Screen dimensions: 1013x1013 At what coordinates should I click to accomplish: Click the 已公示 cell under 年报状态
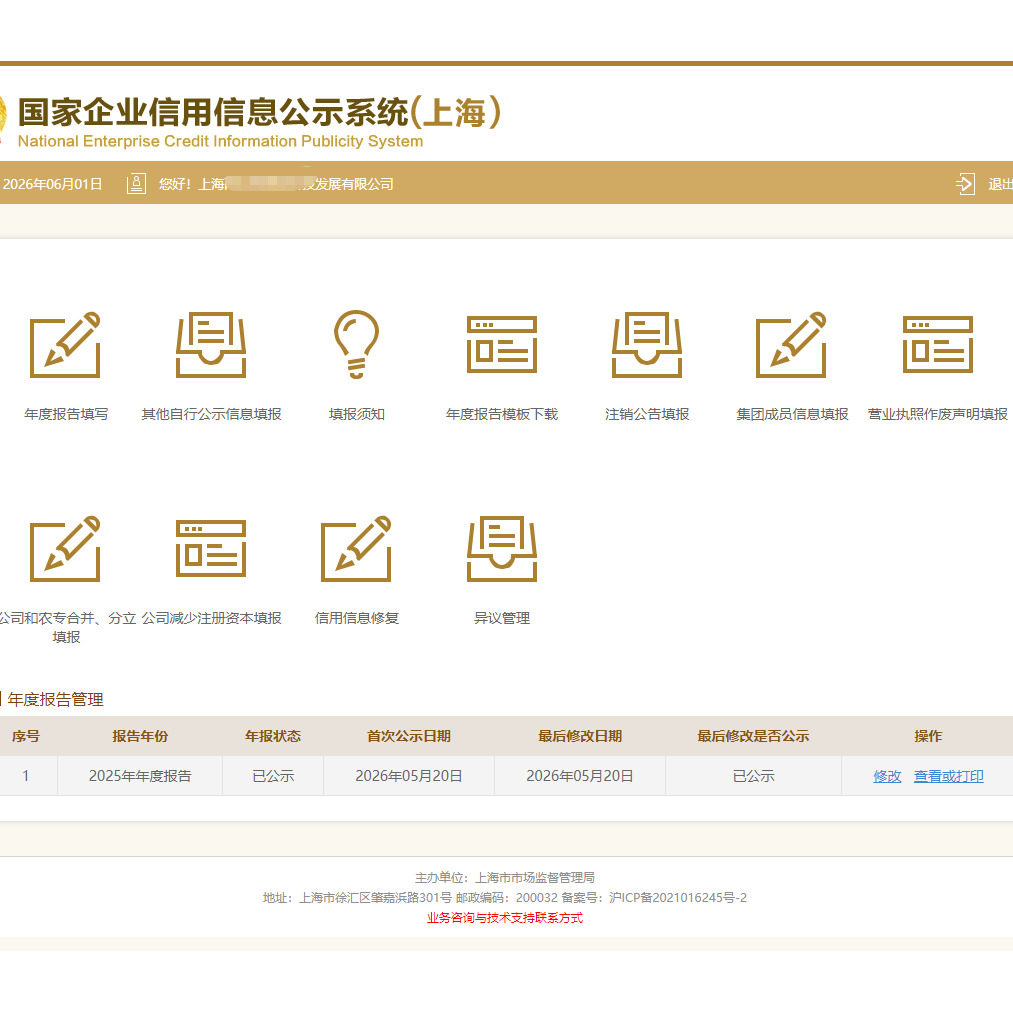[x=273, y=776]
